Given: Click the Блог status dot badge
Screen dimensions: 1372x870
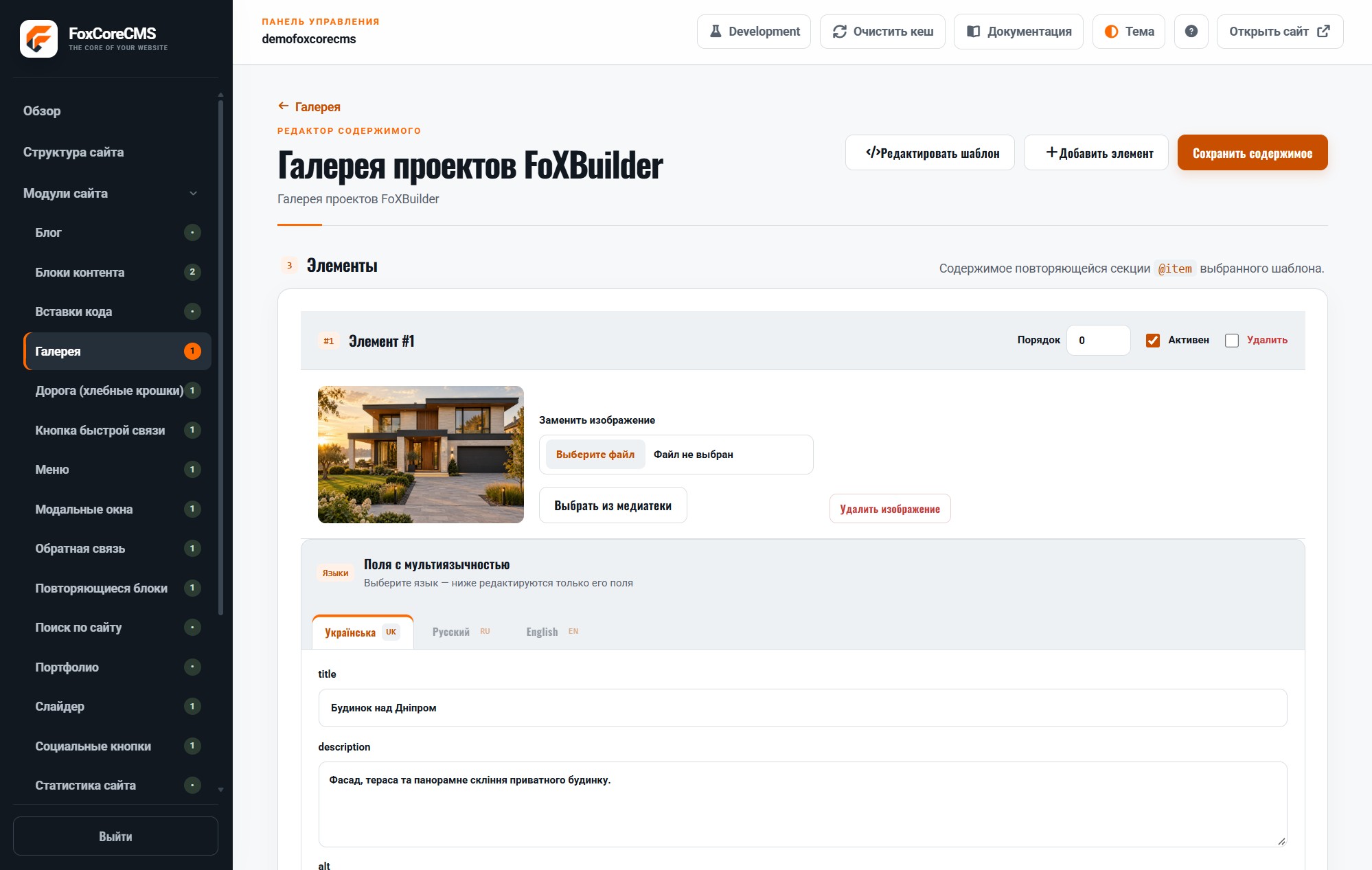Looking at the screenshot, I should (x=192, y=233).
